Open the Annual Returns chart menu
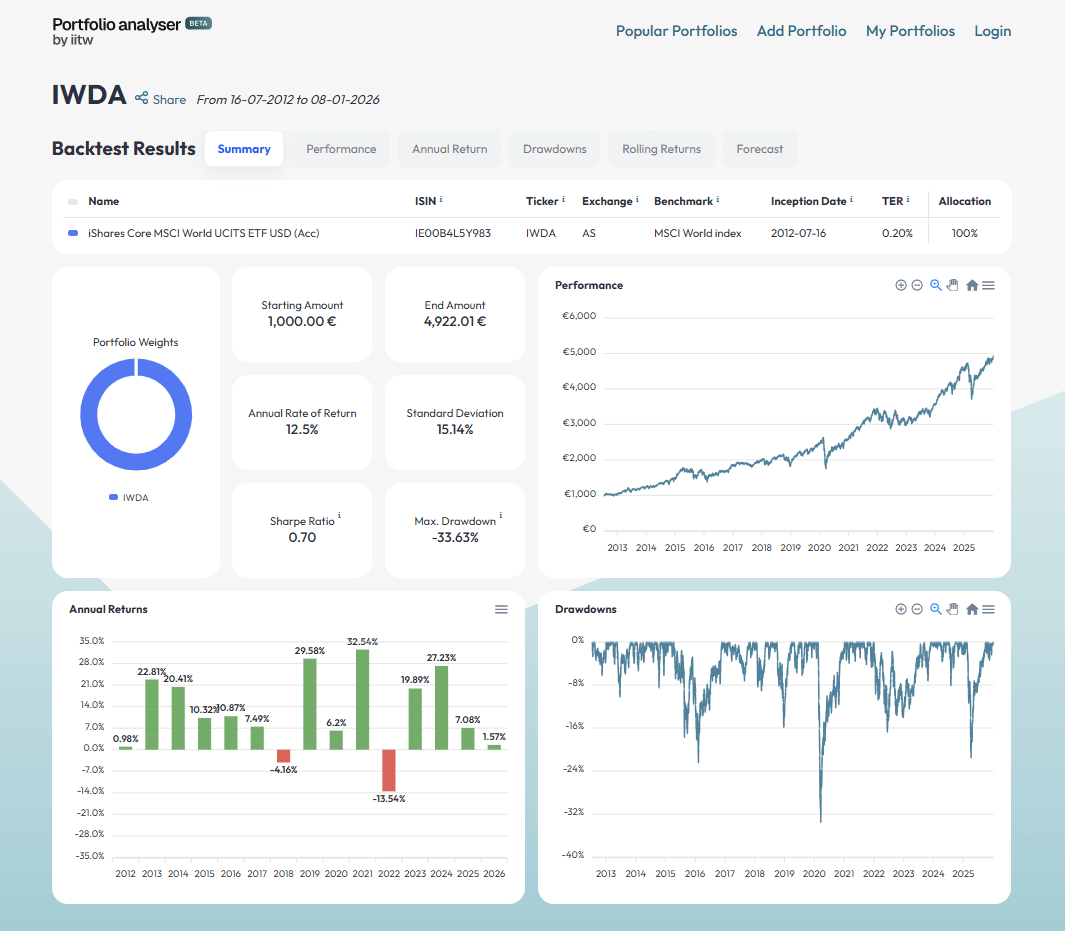This screenshot has height=931, width=1065. click(x=501, y=609)
